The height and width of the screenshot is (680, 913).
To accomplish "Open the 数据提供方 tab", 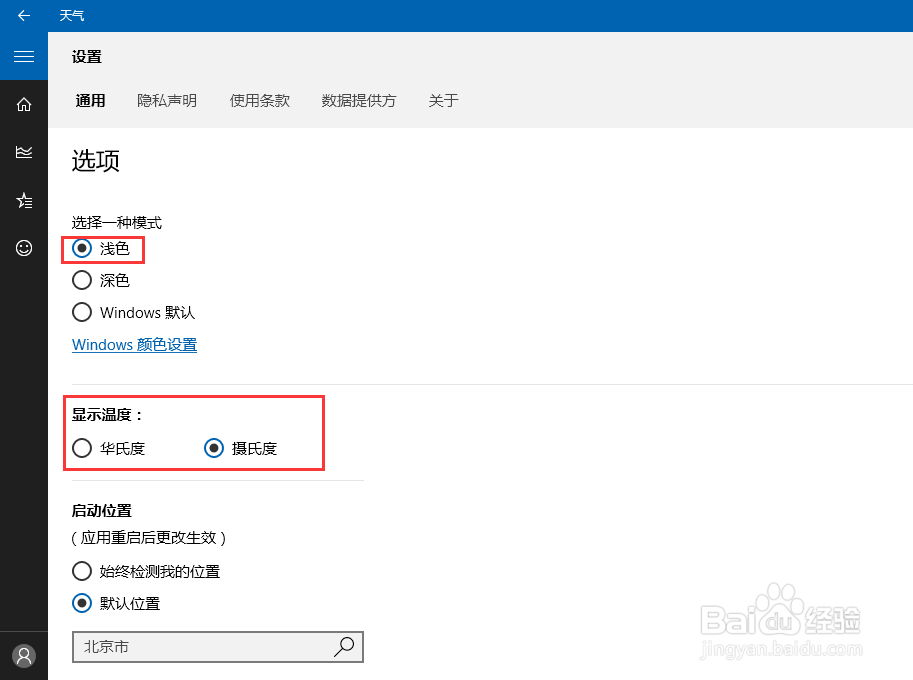I will click(x=359, y=100).
